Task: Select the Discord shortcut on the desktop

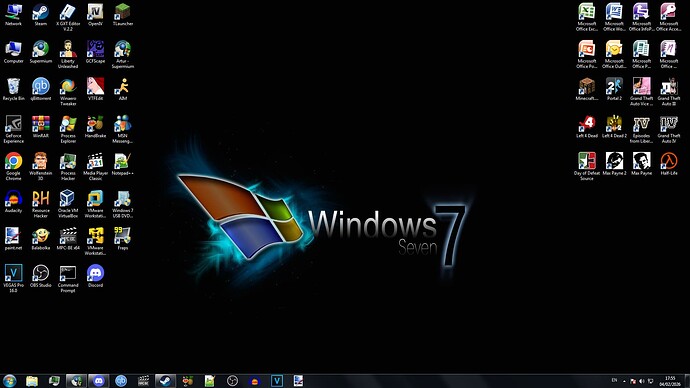Action: tap(95, 276)
